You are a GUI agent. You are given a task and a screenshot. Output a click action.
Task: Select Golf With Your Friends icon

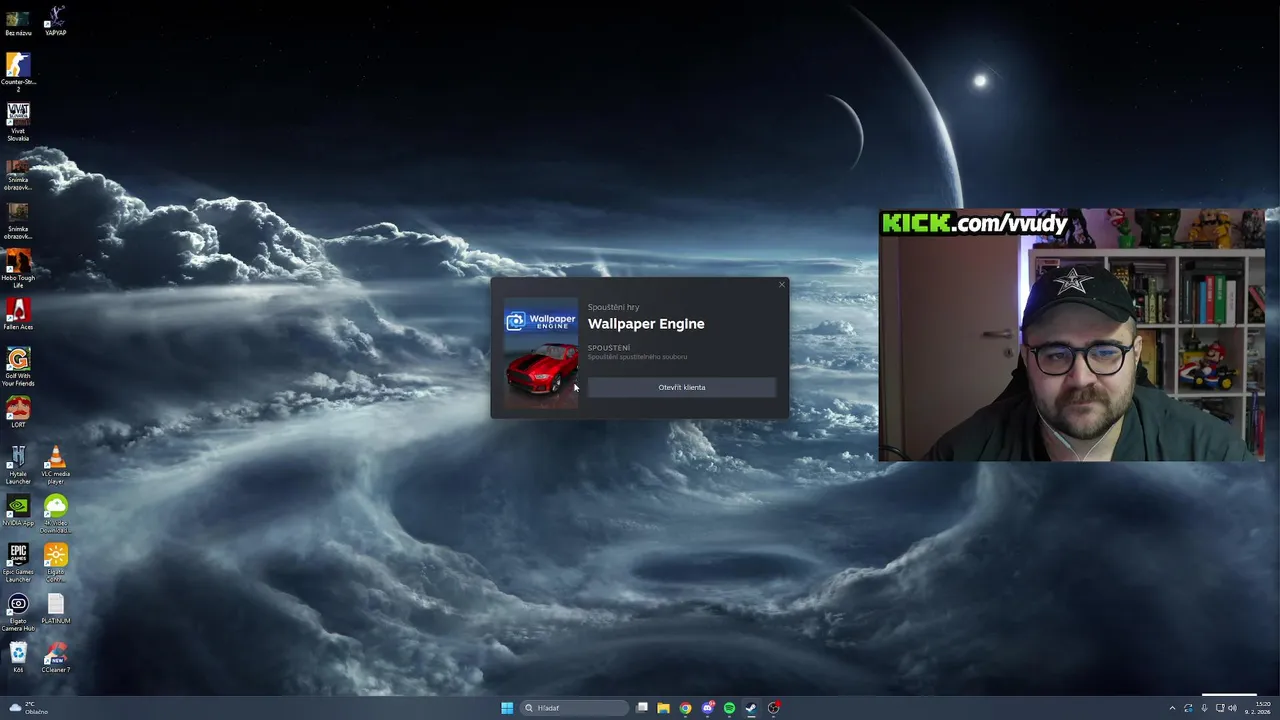point(18,366)
